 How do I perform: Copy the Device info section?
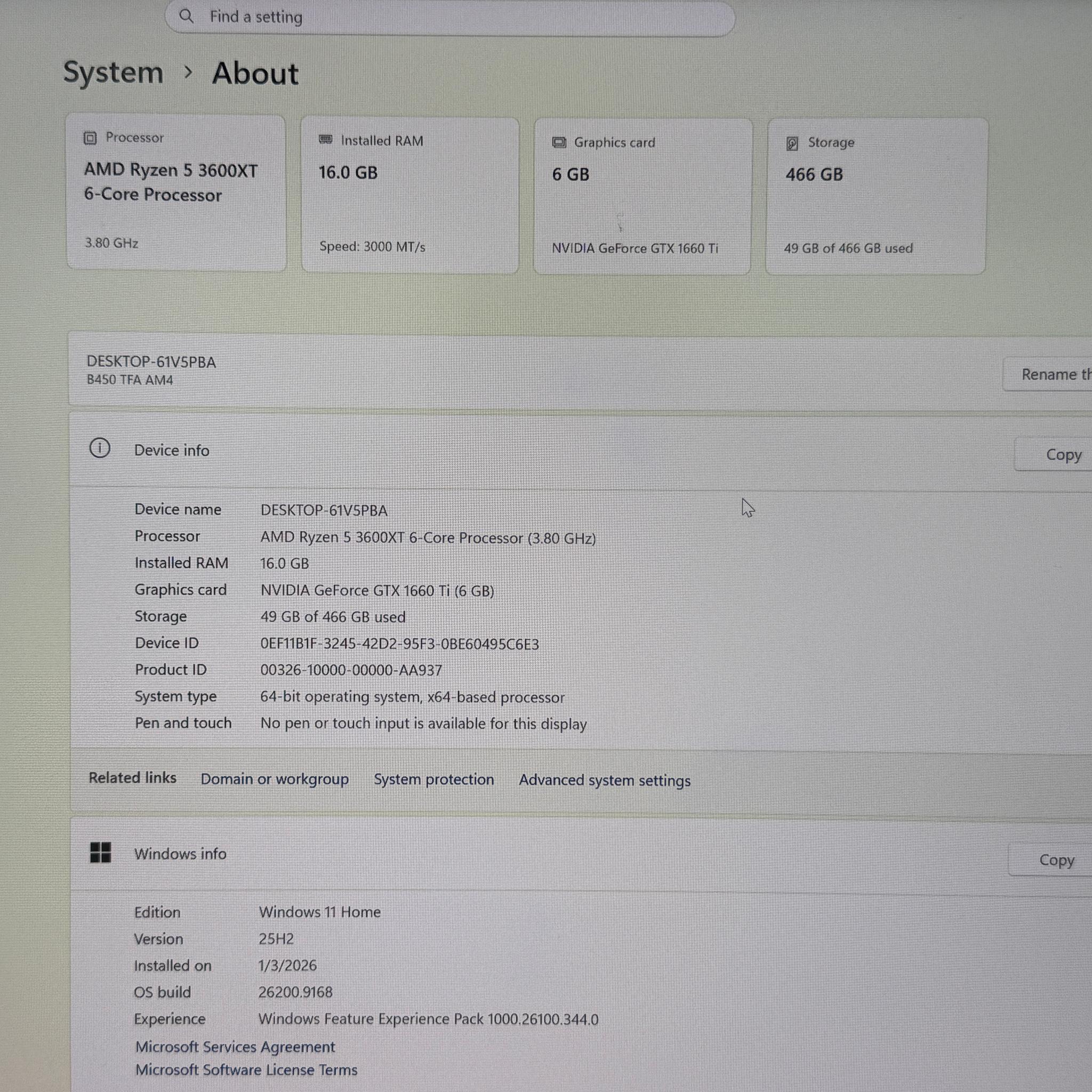pyautogui.click(x=1054, y=454)
